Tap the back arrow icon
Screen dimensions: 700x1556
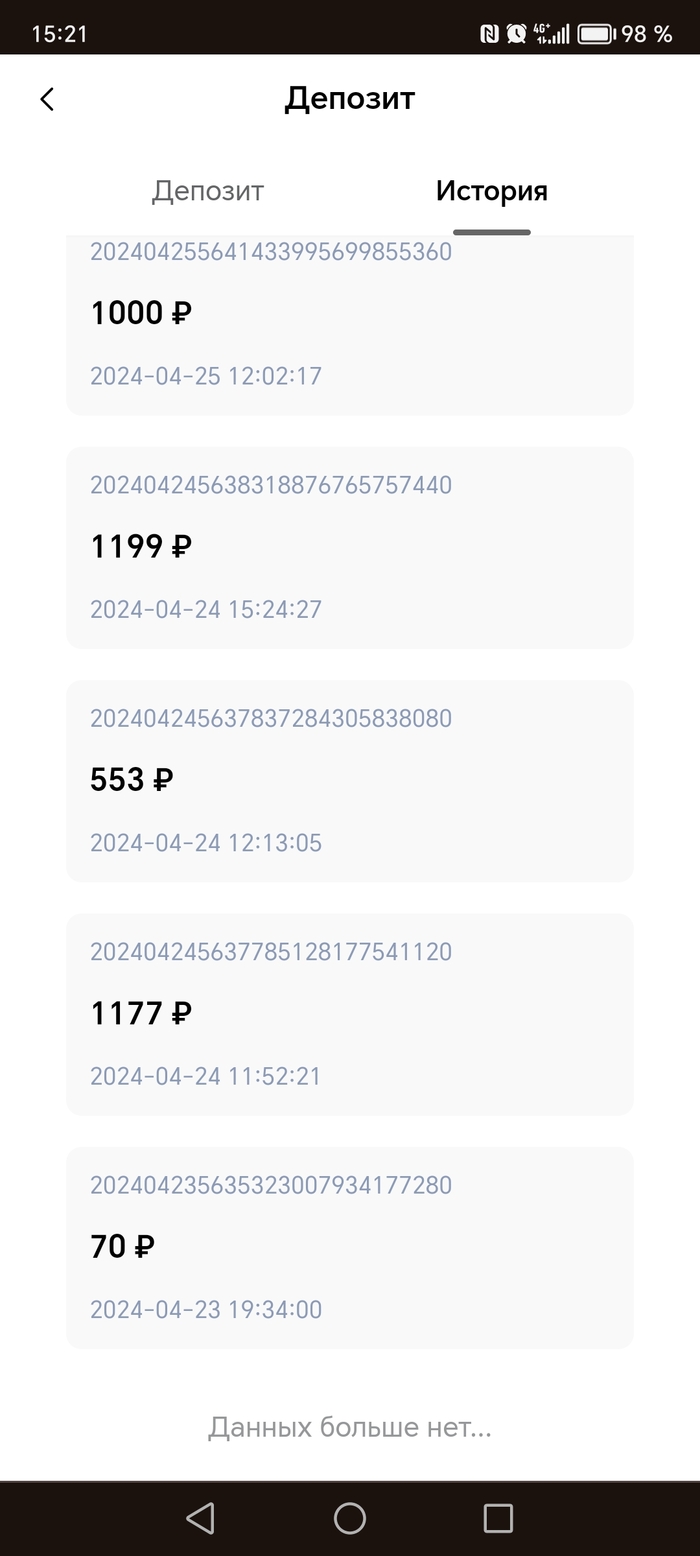[47, 99]
